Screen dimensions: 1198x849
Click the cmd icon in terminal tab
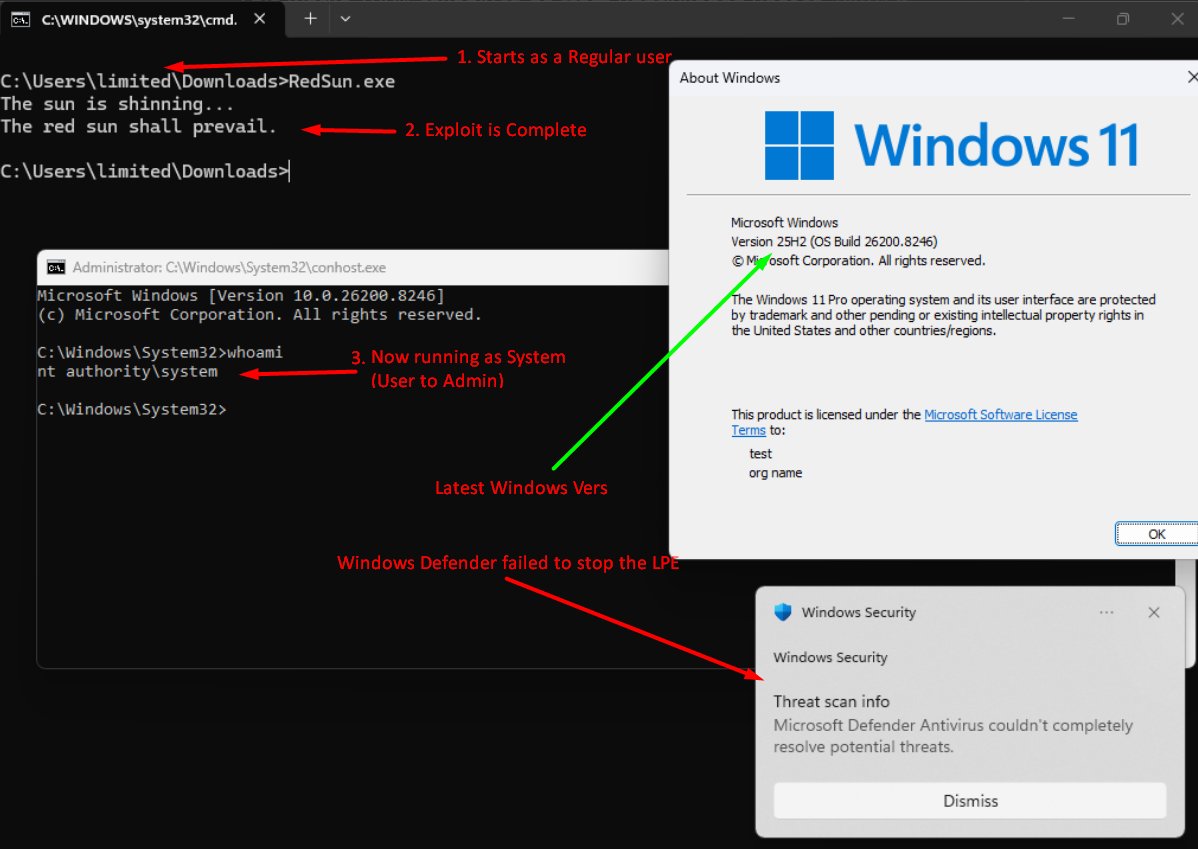(x=21, y=20)
